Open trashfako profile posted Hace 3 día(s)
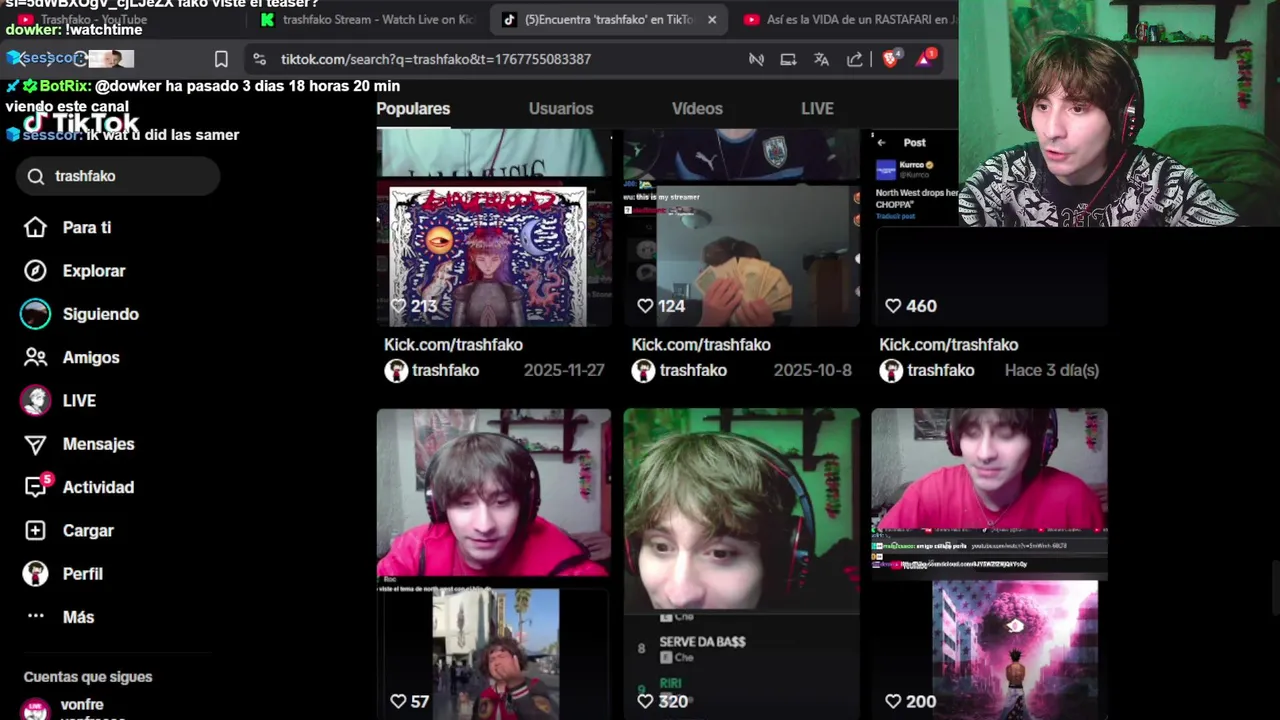 (941, 371)
